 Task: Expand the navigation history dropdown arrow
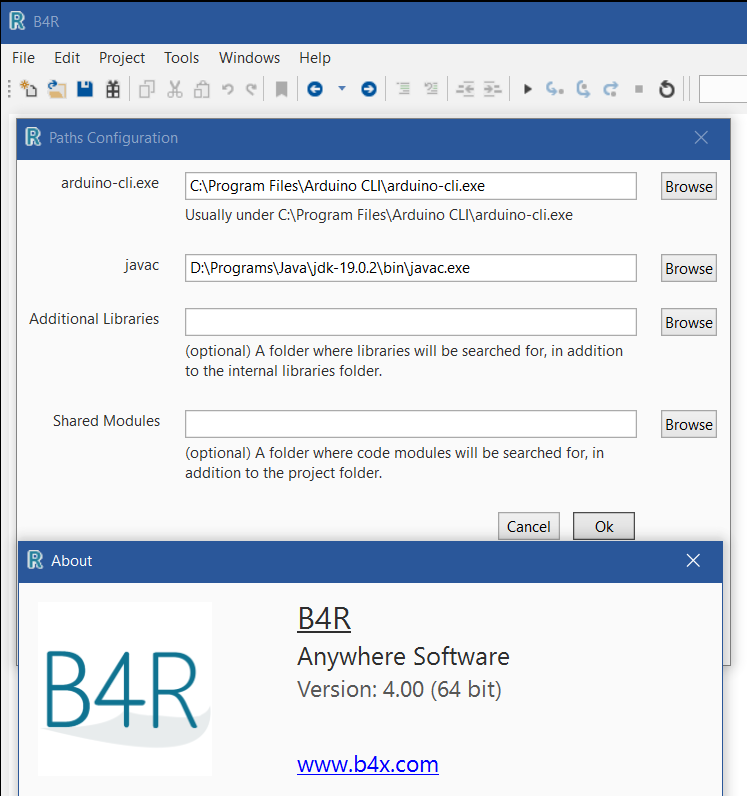point(342,89)
